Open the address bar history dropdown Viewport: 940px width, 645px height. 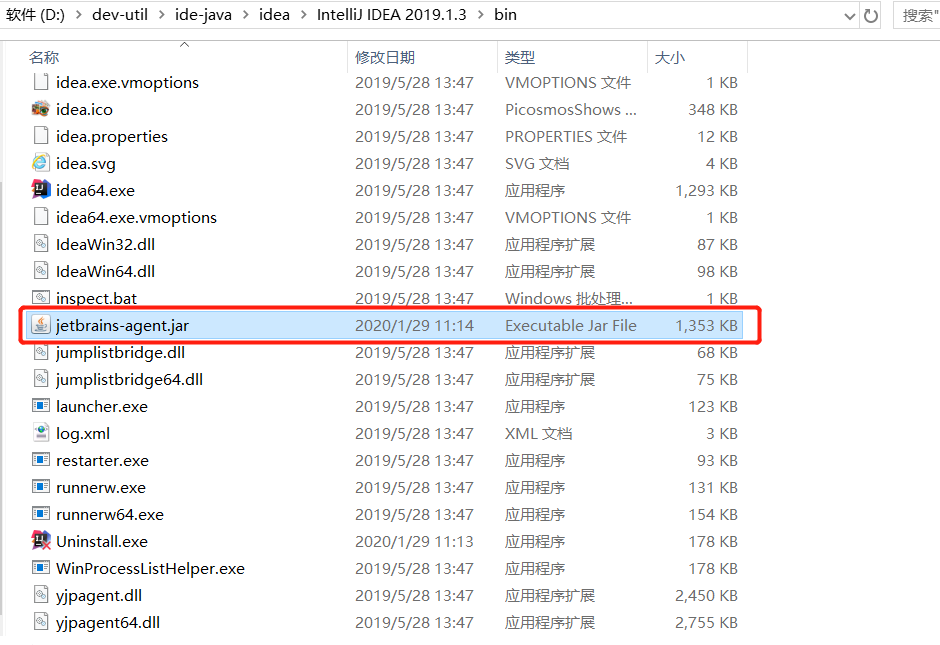tap(849, 16)
